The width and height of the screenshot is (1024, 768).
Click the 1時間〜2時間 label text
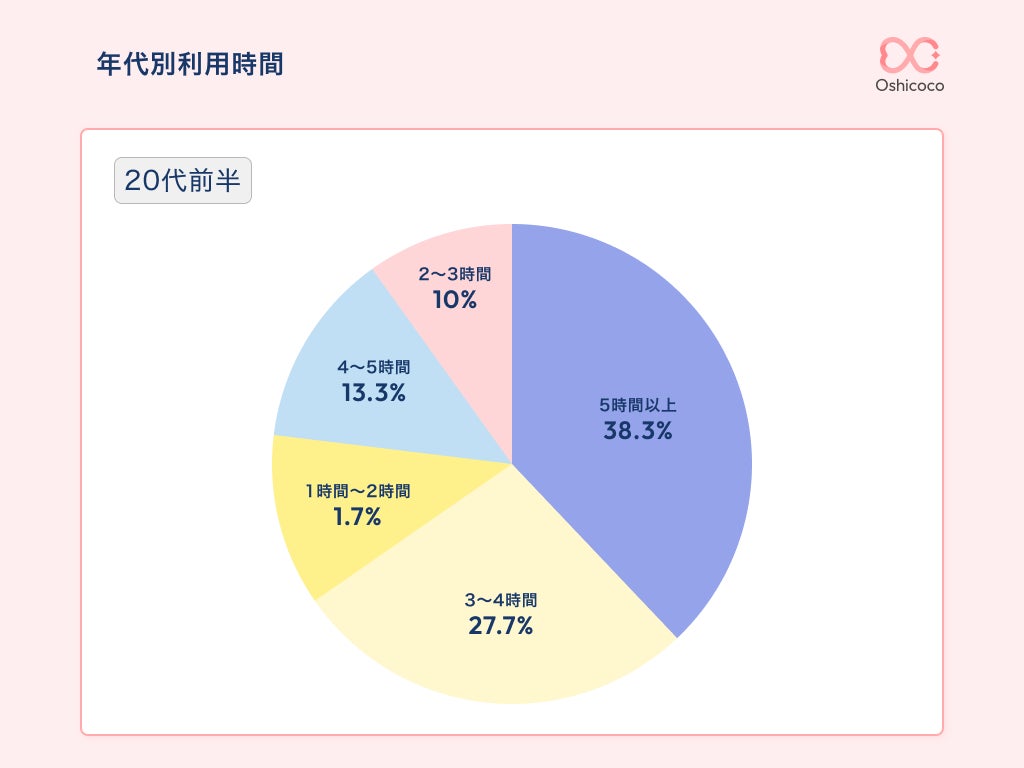click(357, 491)
